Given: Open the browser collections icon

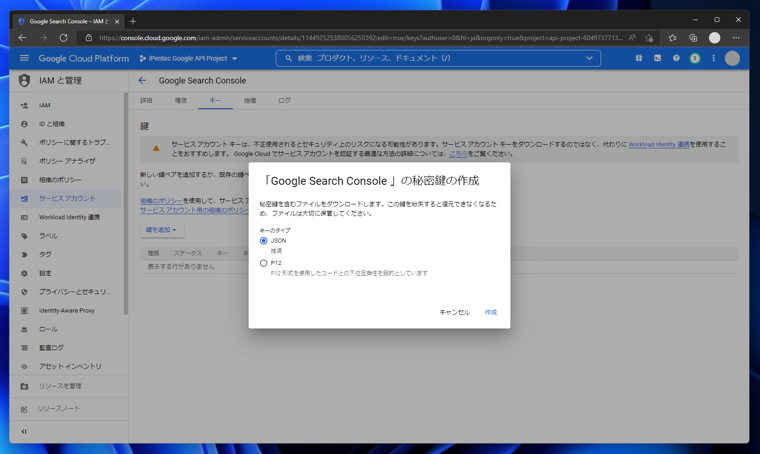Looking at the screenshot, I should (693, 38).
